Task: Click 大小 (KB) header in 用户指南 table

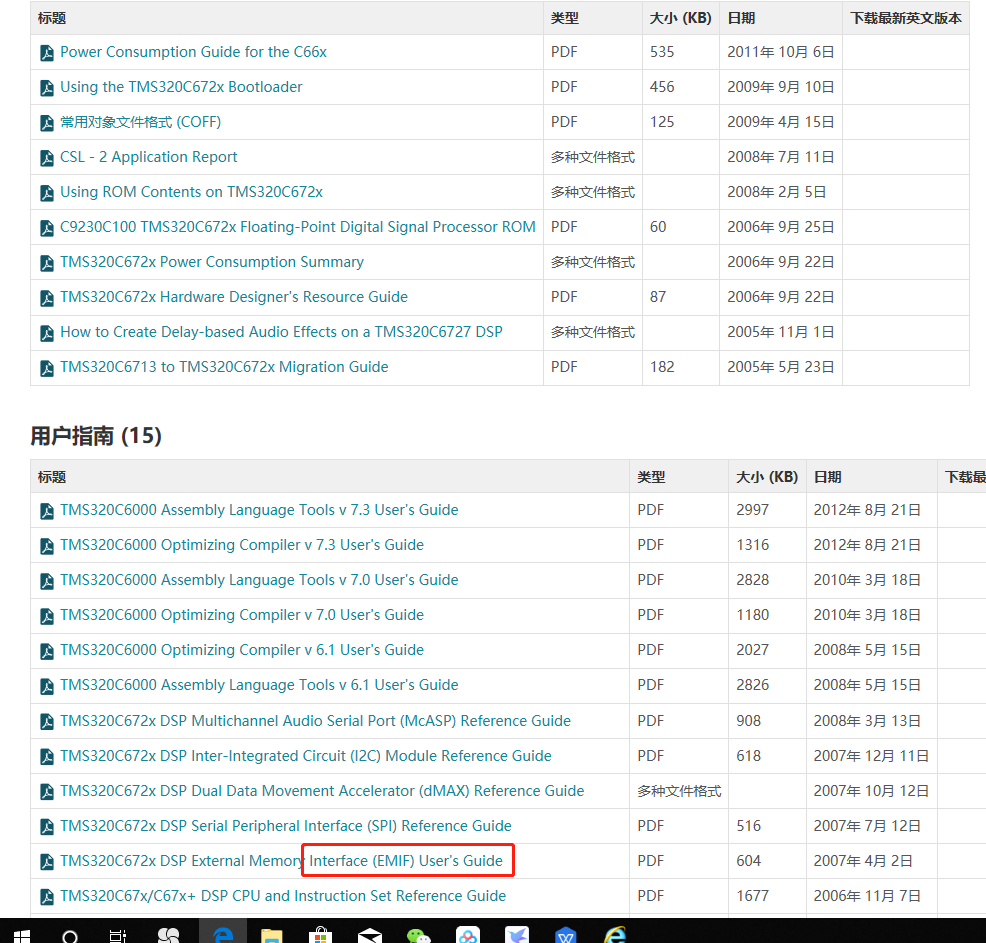Action: (x=767, y=477)
